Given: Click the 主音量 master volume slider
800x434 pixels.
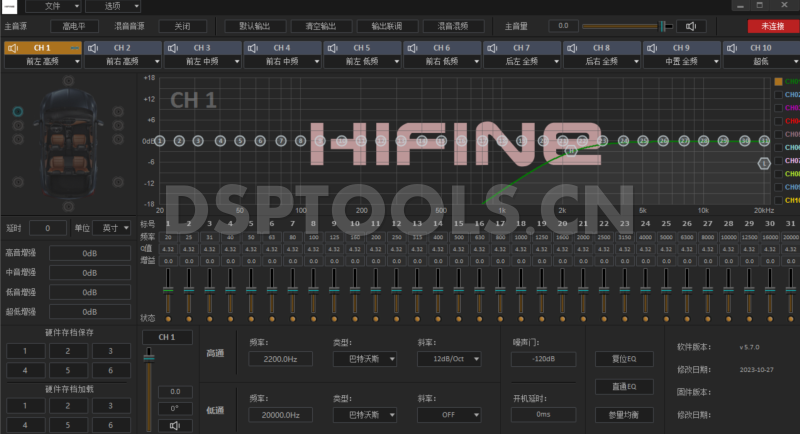Looking at the screenshot, I should (x=628, y=26).
